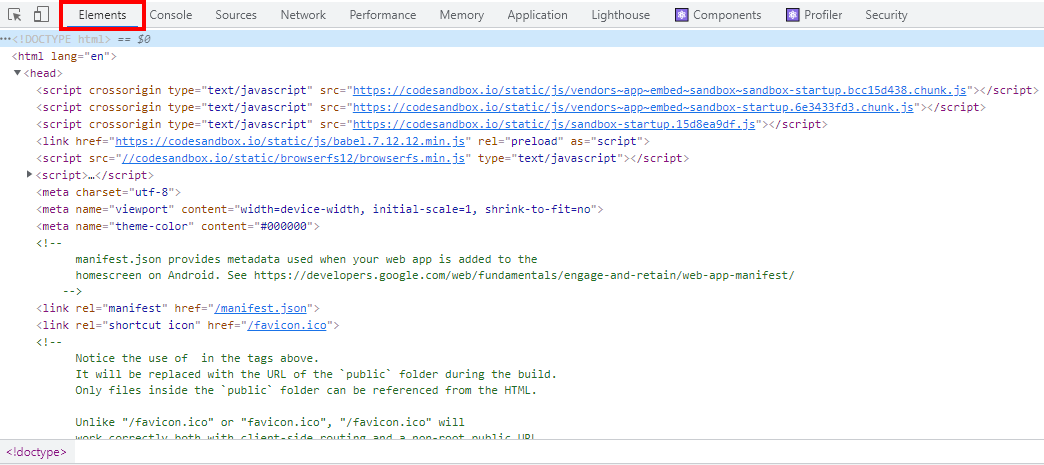Toggle the device toolbar icon
This screenshot has height=465, width=1044.
[41, 15]
